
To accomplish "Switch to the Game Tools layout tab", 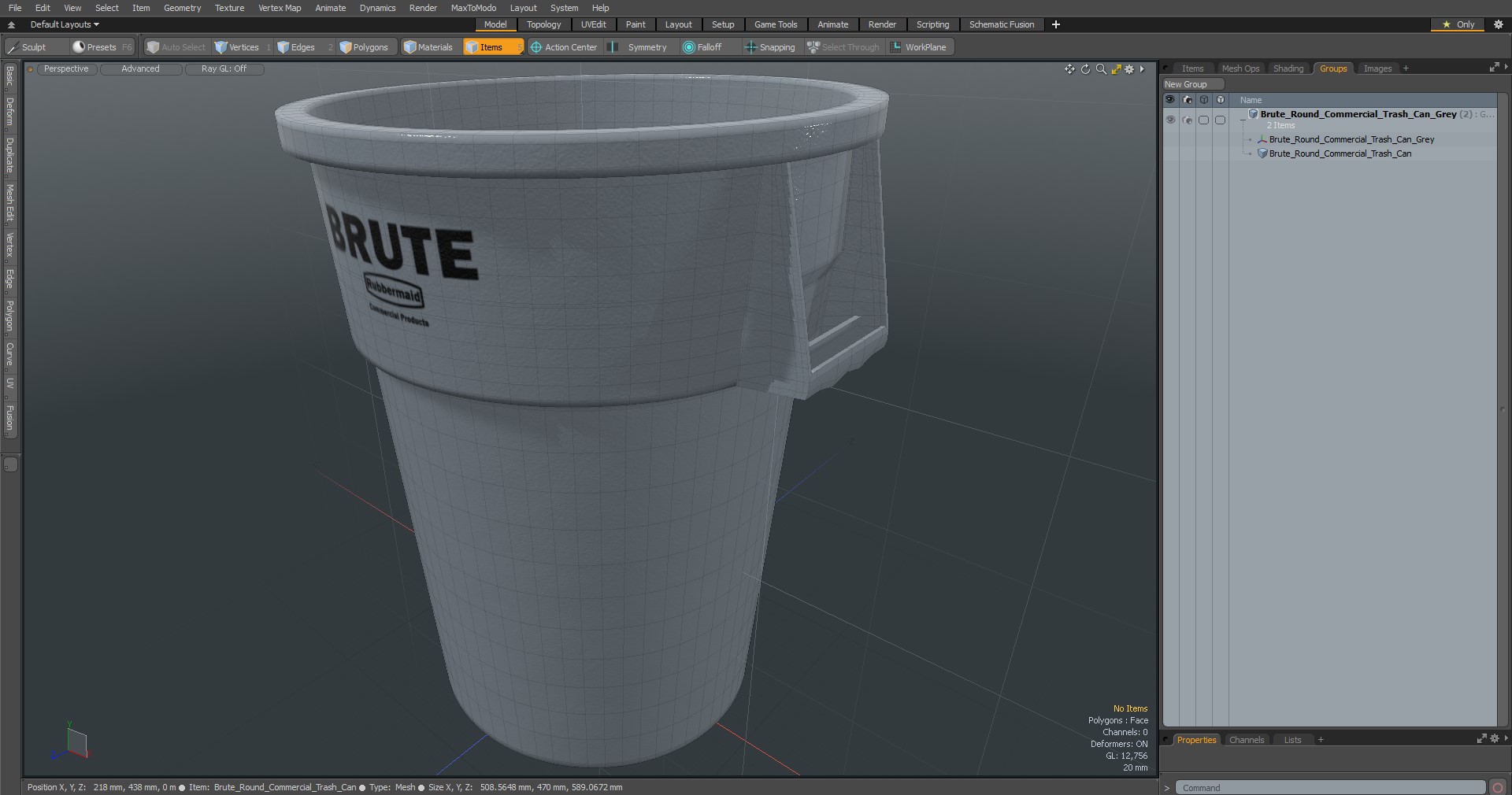I will (x=776, y=24).
